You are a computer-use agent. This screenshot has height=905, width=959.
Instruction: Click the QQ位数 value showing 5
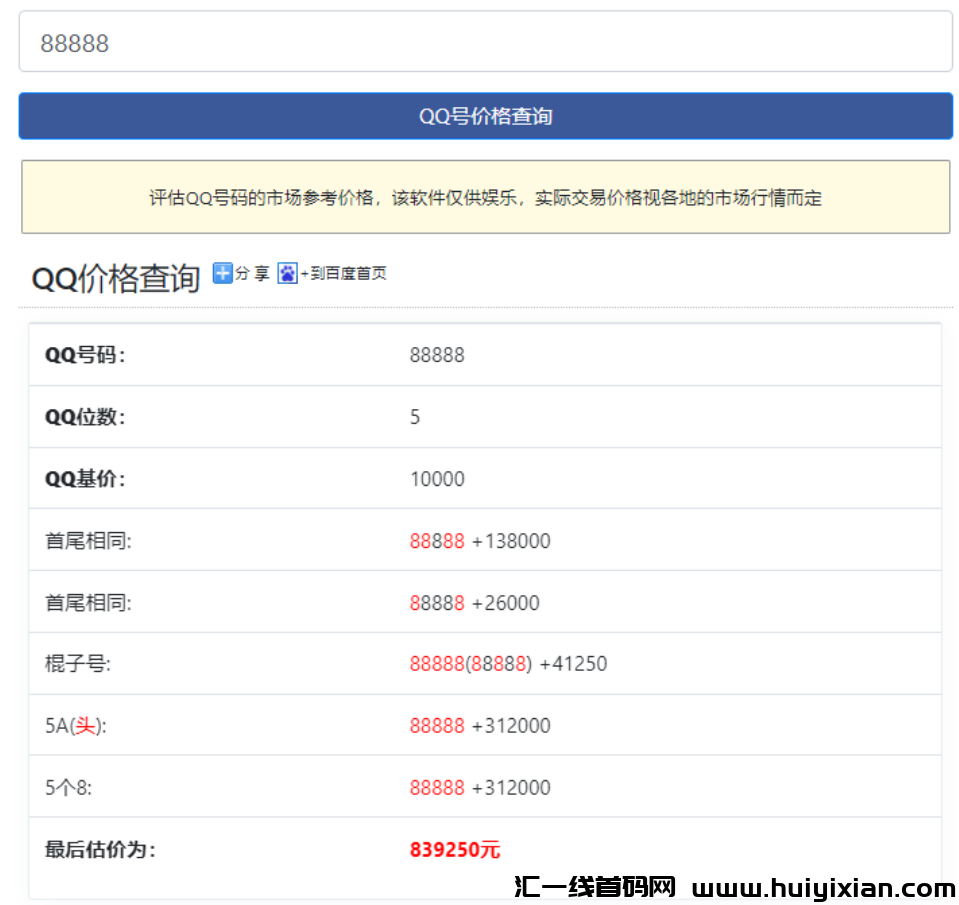pyautogui.click(x=414, y=417)
